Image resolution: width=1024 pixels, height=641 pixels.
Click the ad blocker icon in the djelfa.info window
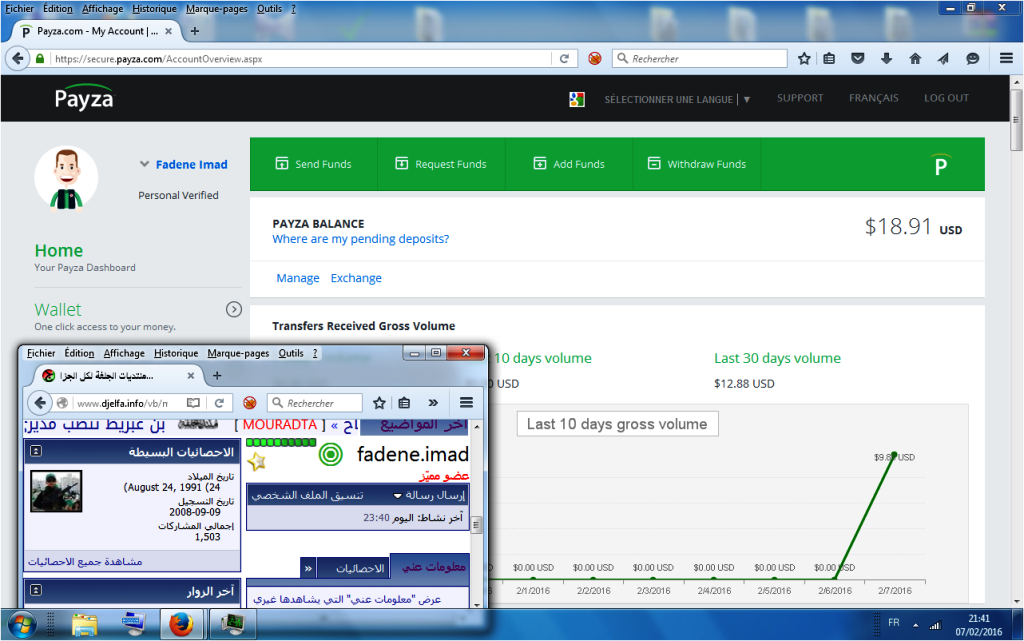pyautogui.click(x=249, y=403)
